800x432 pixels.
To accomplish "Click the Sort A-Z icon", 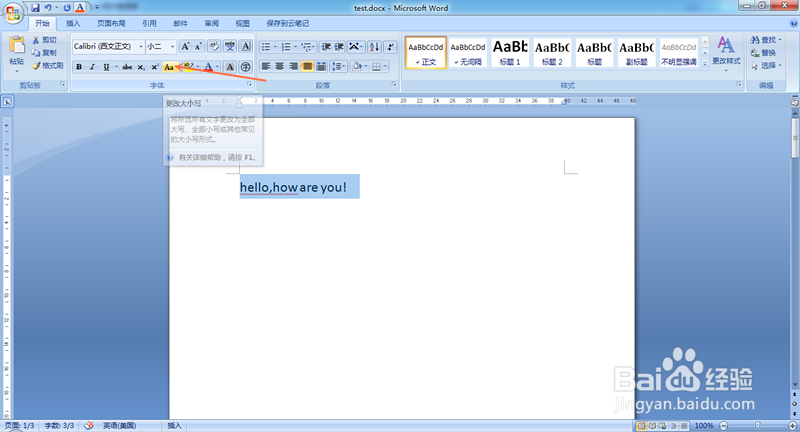I will pyautogui.click(x=374, y=47).
